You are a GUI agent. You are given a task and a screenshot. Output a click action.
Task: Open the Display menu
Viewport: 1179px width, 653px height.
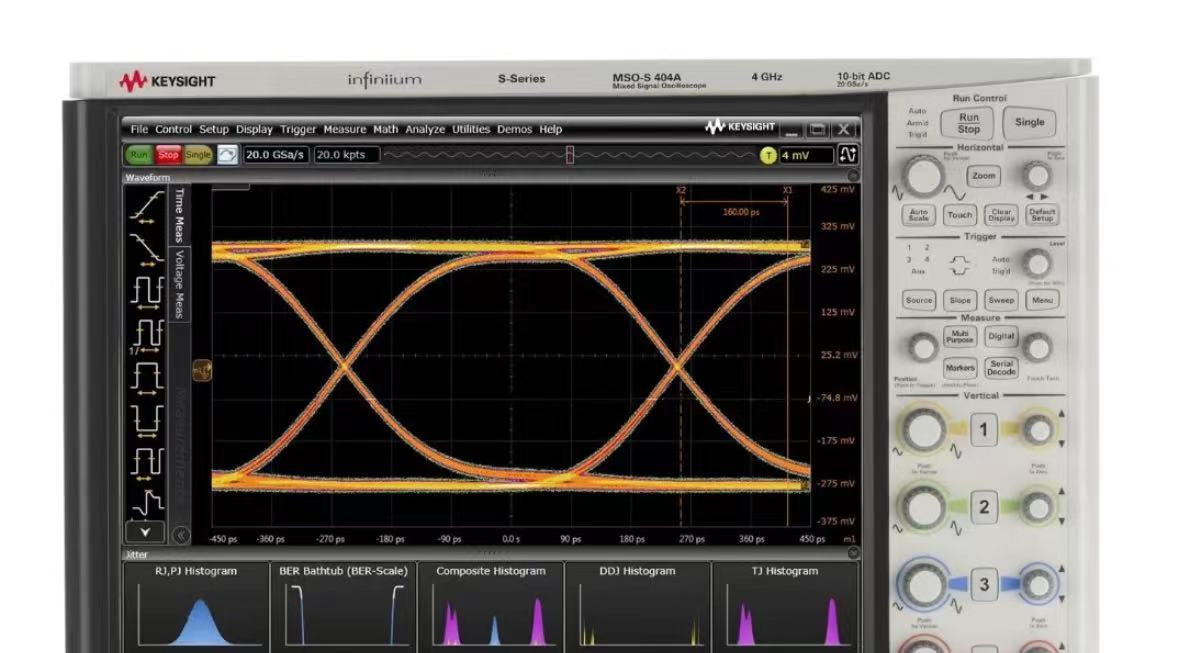[254, 129]
